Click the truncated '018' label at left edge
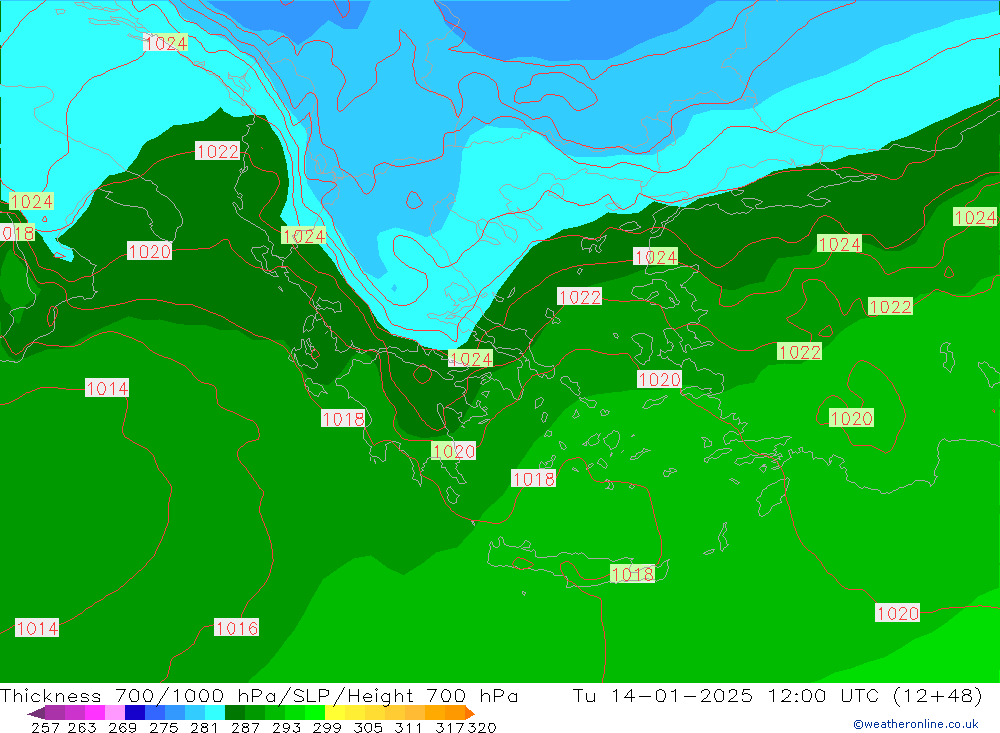This screenshot has width=1000, height=733. coord(17,233)
